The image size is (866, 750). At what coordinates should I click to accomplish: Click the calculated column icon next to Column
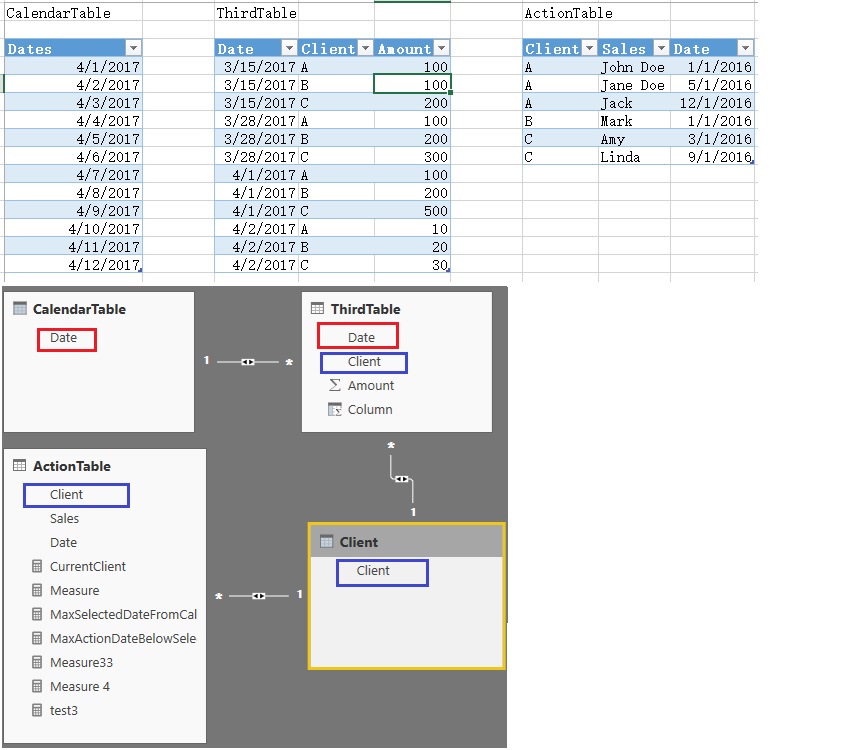pos(335,409)
